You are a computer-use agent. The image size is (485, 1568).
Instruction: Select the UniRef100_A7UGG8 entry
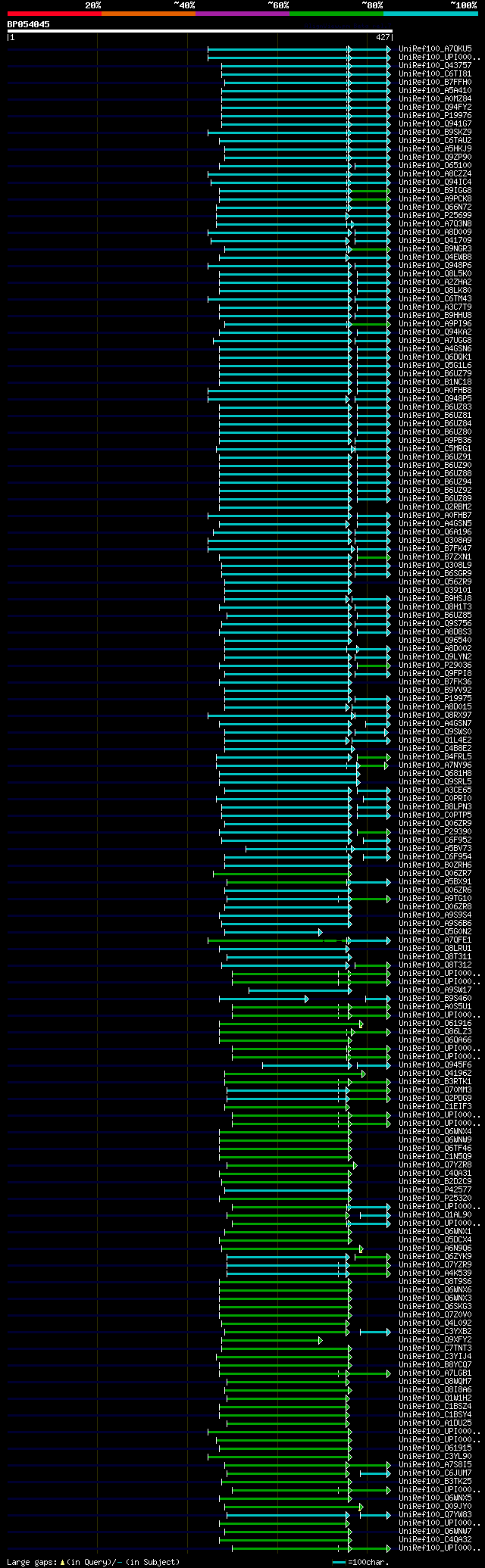pos(435,340)
